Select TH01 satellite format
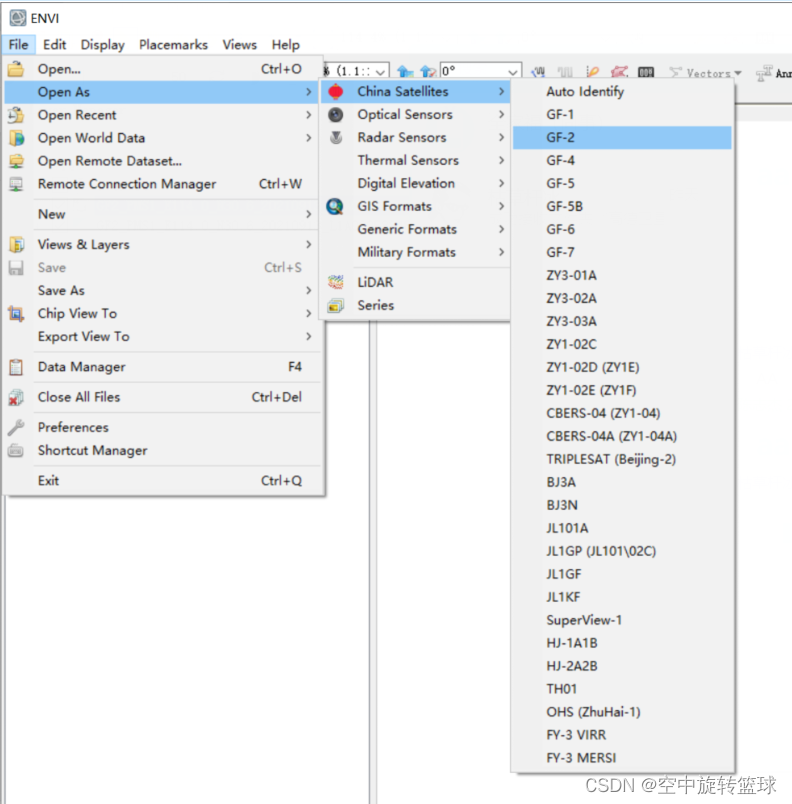This screenshot has width=792, height=804. coord(622,689)
